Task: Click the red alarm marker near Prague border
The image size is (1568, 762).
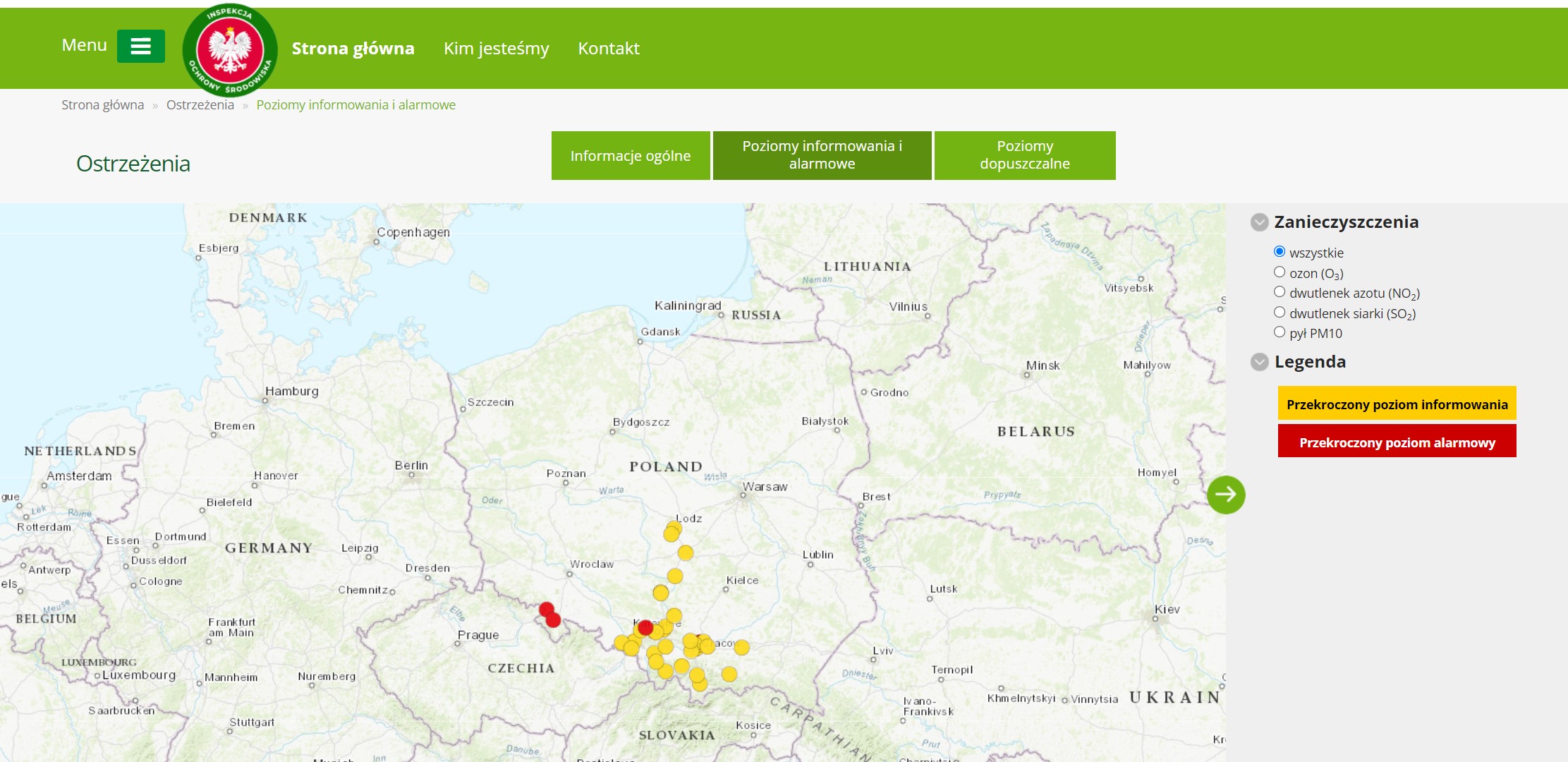Action: click(546, 609)
